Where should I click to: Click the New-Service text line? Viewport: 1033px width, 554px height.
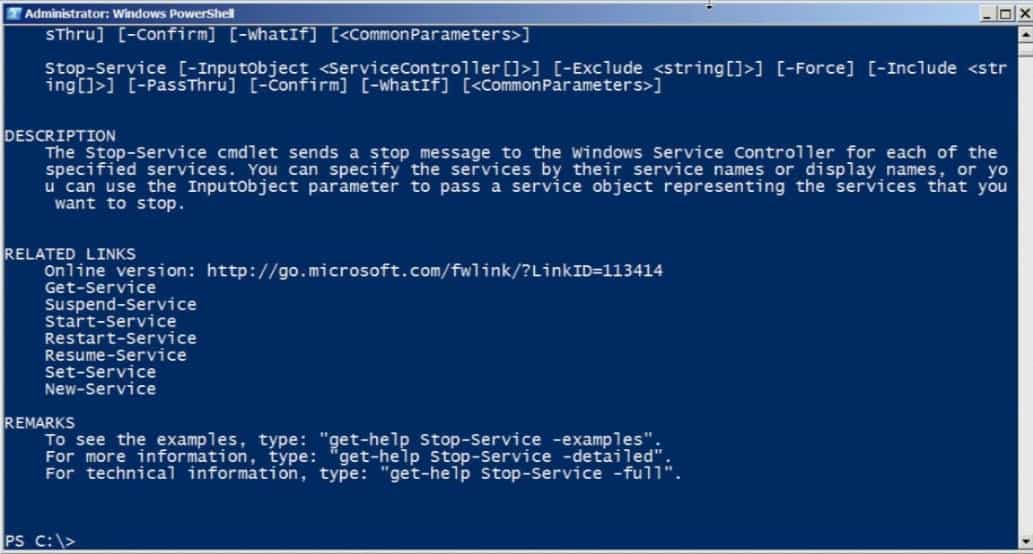(x=100, y=389)
